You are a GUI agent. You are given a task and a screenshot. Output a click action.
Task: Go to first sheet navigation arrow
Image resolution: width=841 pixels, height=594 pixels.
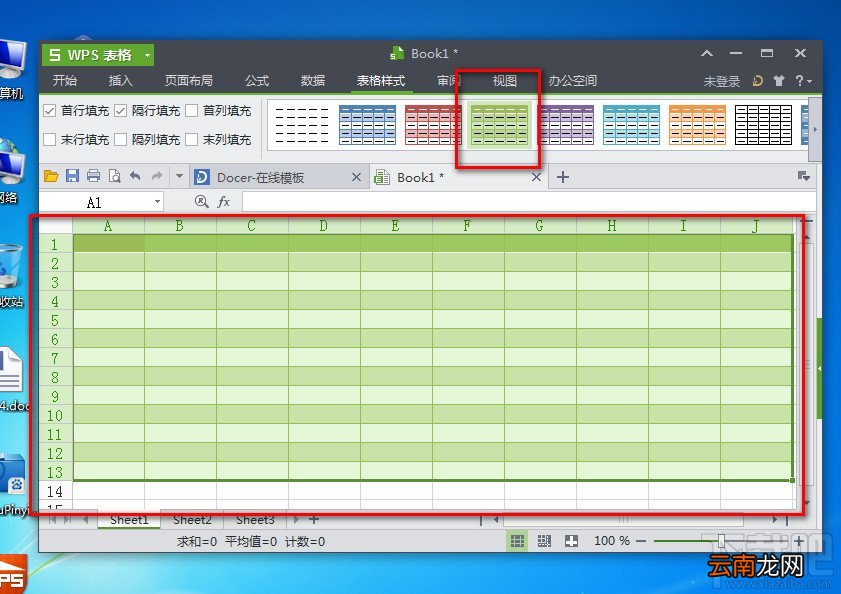pyautogui.click(x=52, y=519)
